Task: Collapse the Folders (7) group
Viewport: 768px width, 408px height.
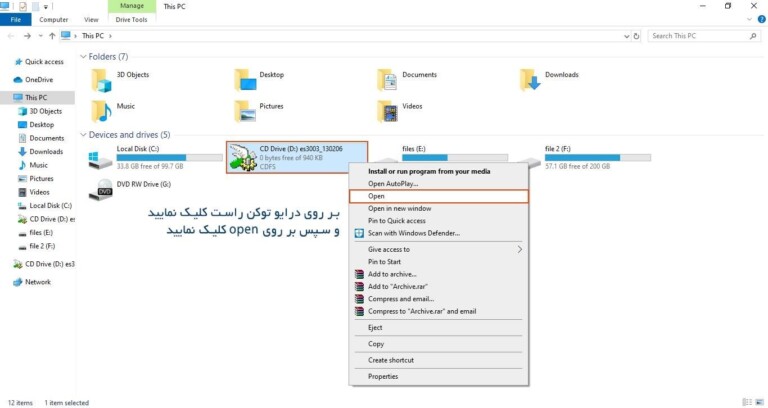Action: click(x=83, y=57)
